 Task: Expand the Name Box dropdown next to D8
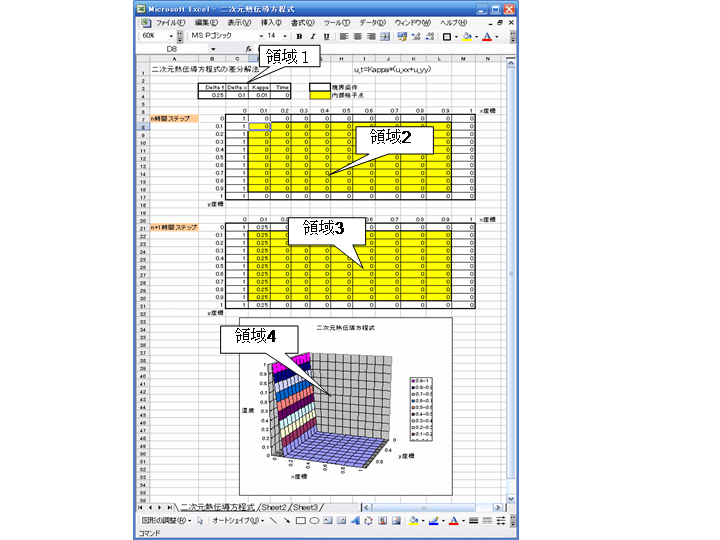[x=213, y=49]
